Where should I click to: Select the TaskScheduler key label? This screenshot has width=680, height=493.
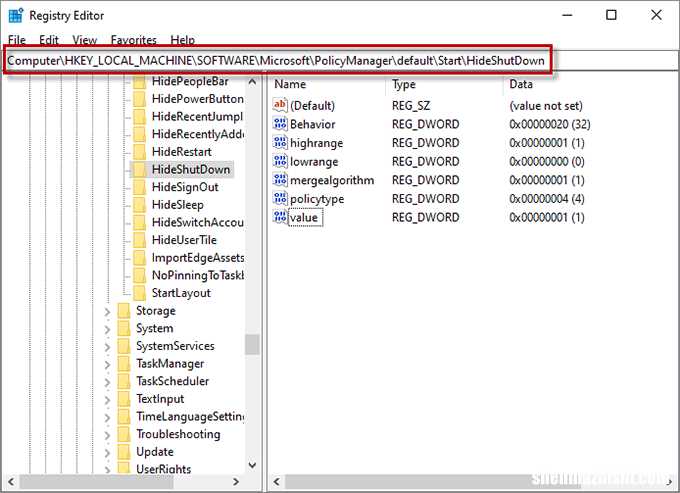click(x=173, y=381)
